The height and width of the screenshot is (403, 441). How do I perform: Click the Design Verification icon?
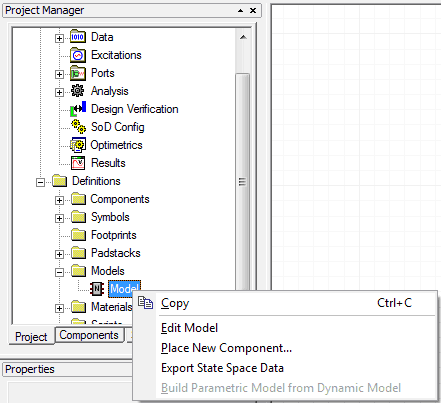78,109
